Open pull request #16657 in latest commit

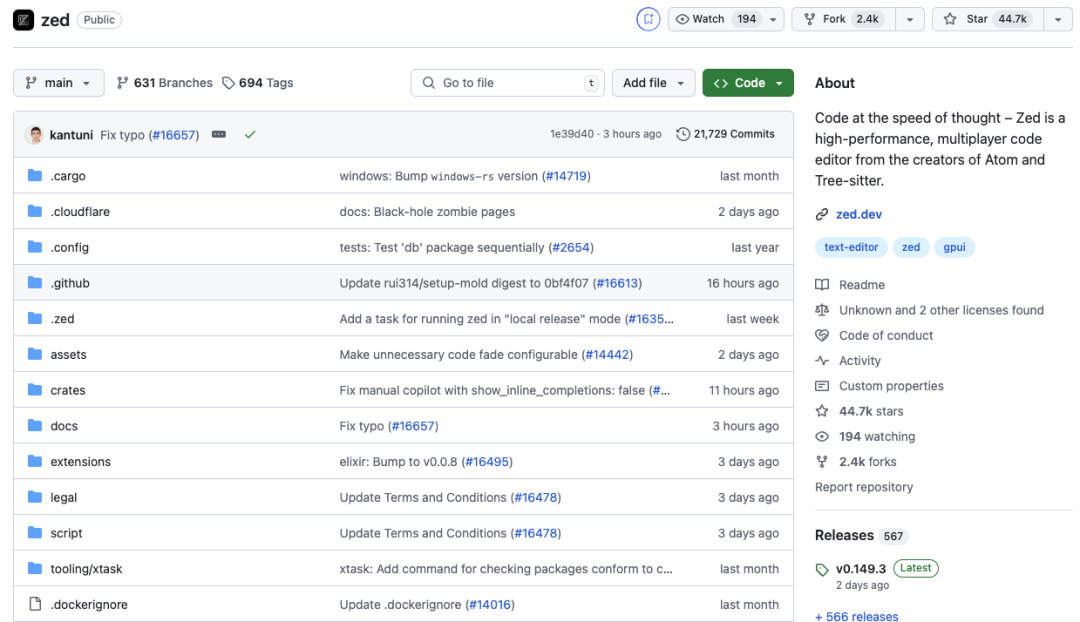[x=174, y=135]
